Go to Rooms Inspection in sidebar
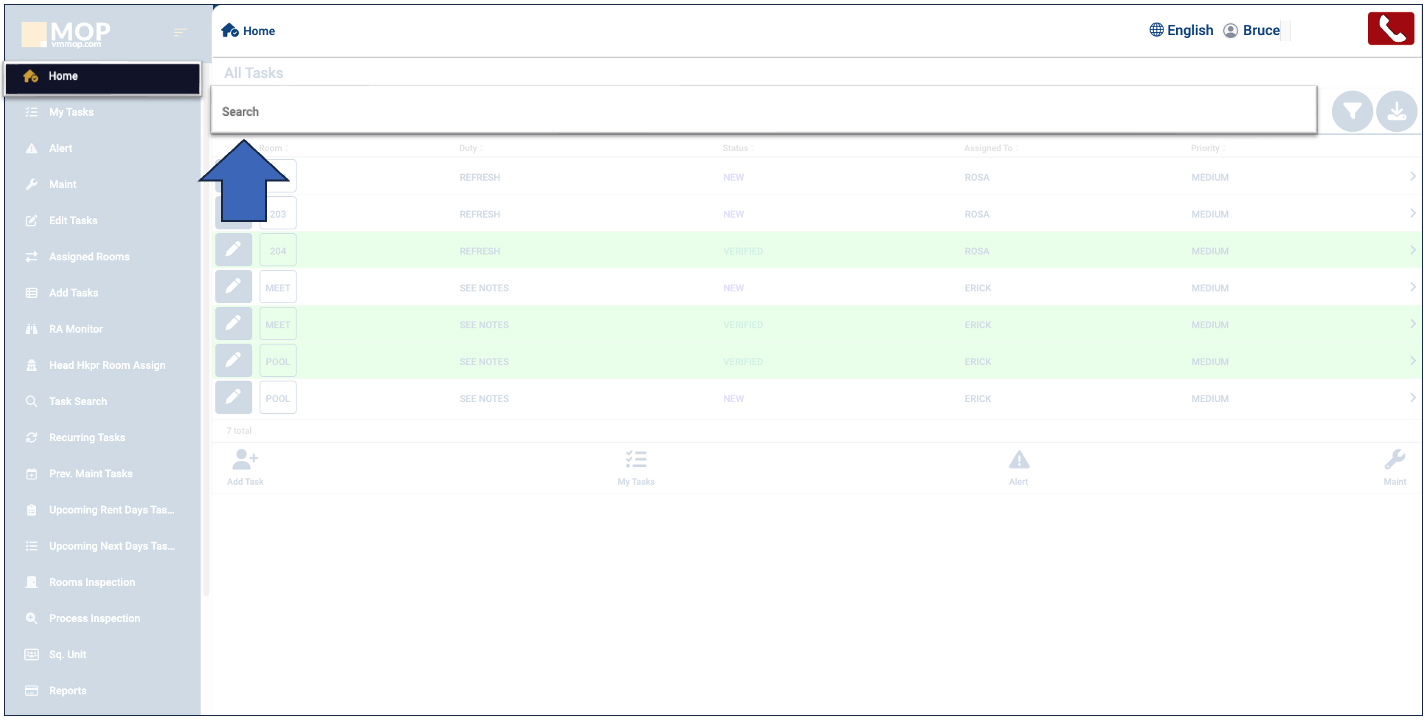 pos(92,582)
